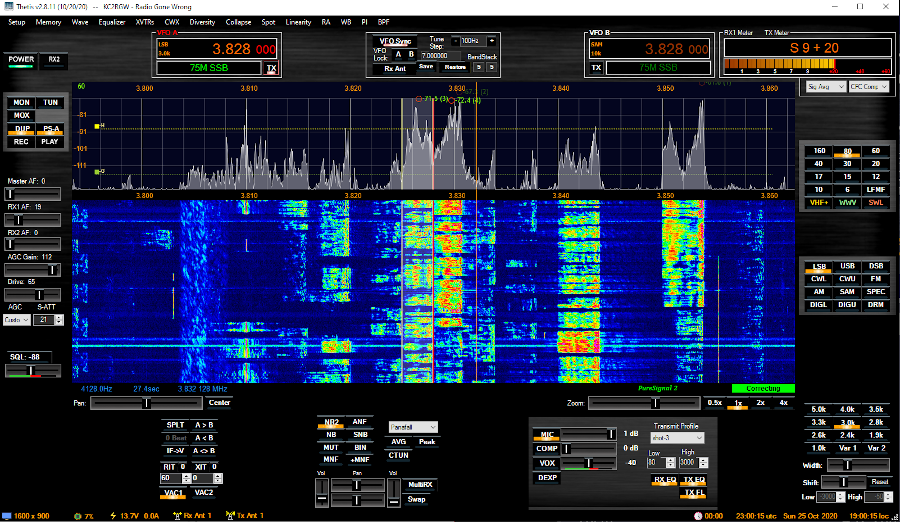Toggle the DUP duplex button
This screenshot has width=900, height=522.
click(x=22, y=129)
